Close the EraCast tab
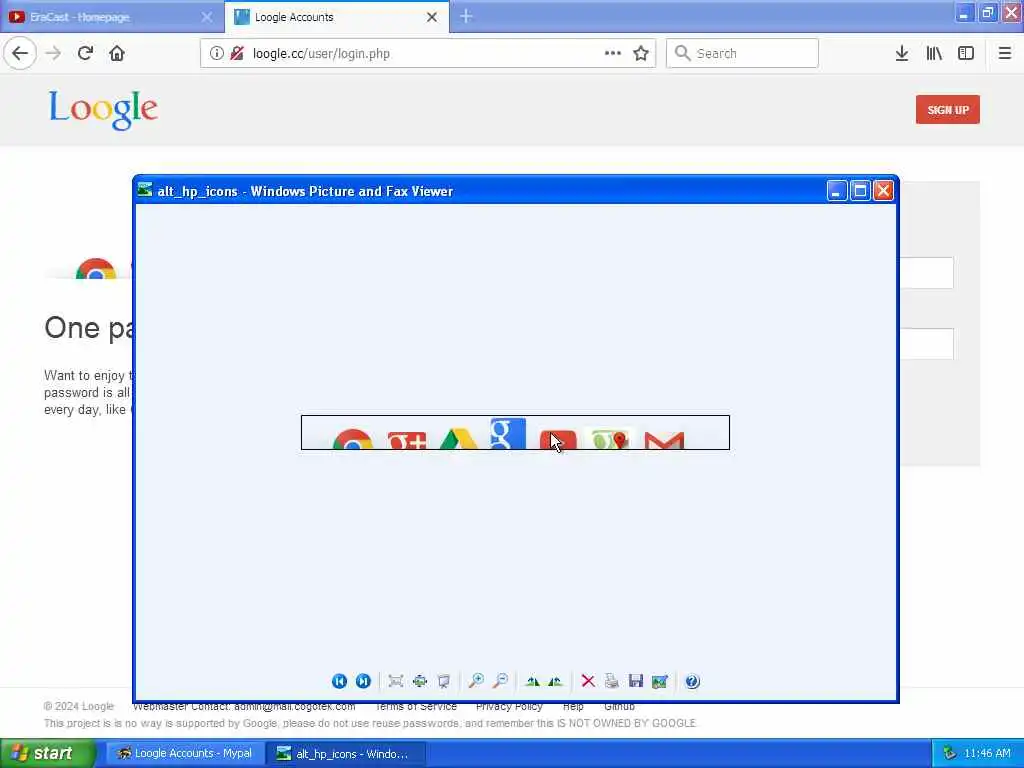 [206, 17]
